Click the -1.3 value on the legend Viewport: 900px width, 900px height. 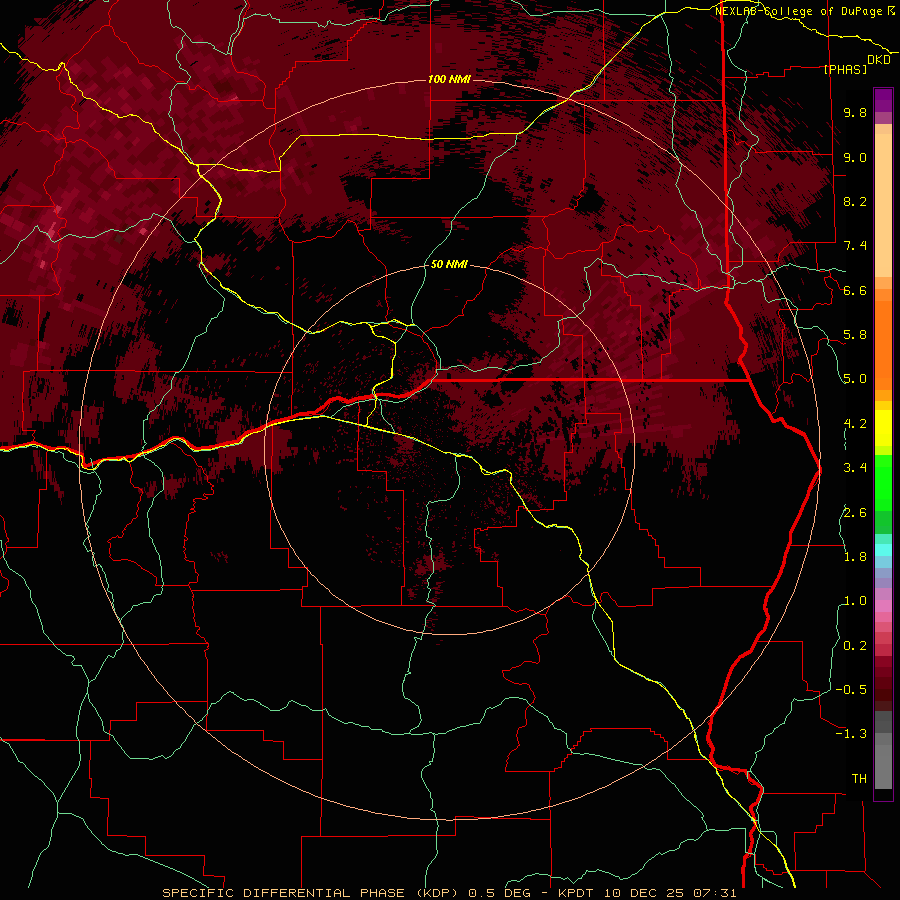point(851,734)
